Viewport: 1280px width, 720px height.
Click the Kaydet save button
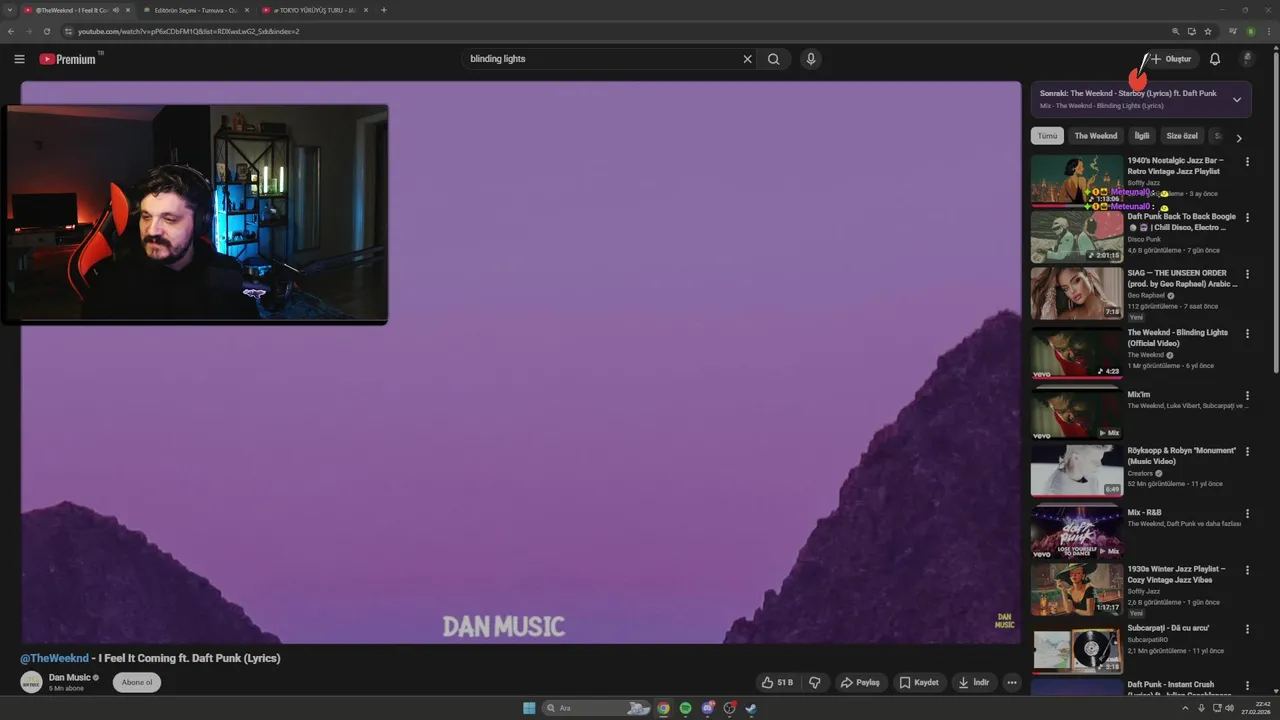pyautogui.click(x=919, y=682)
